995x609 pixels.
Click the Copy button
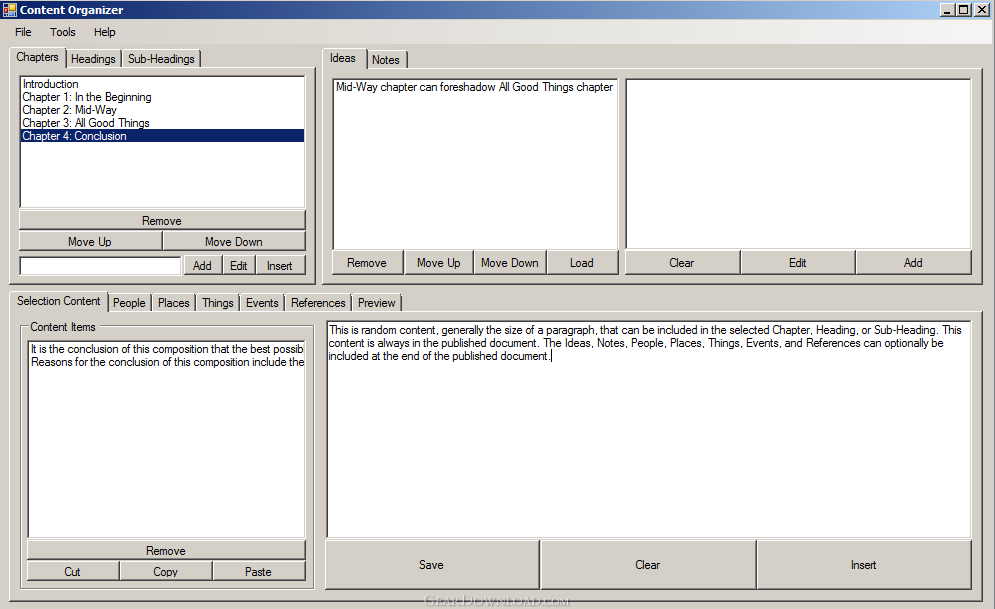tap(166, 572)
